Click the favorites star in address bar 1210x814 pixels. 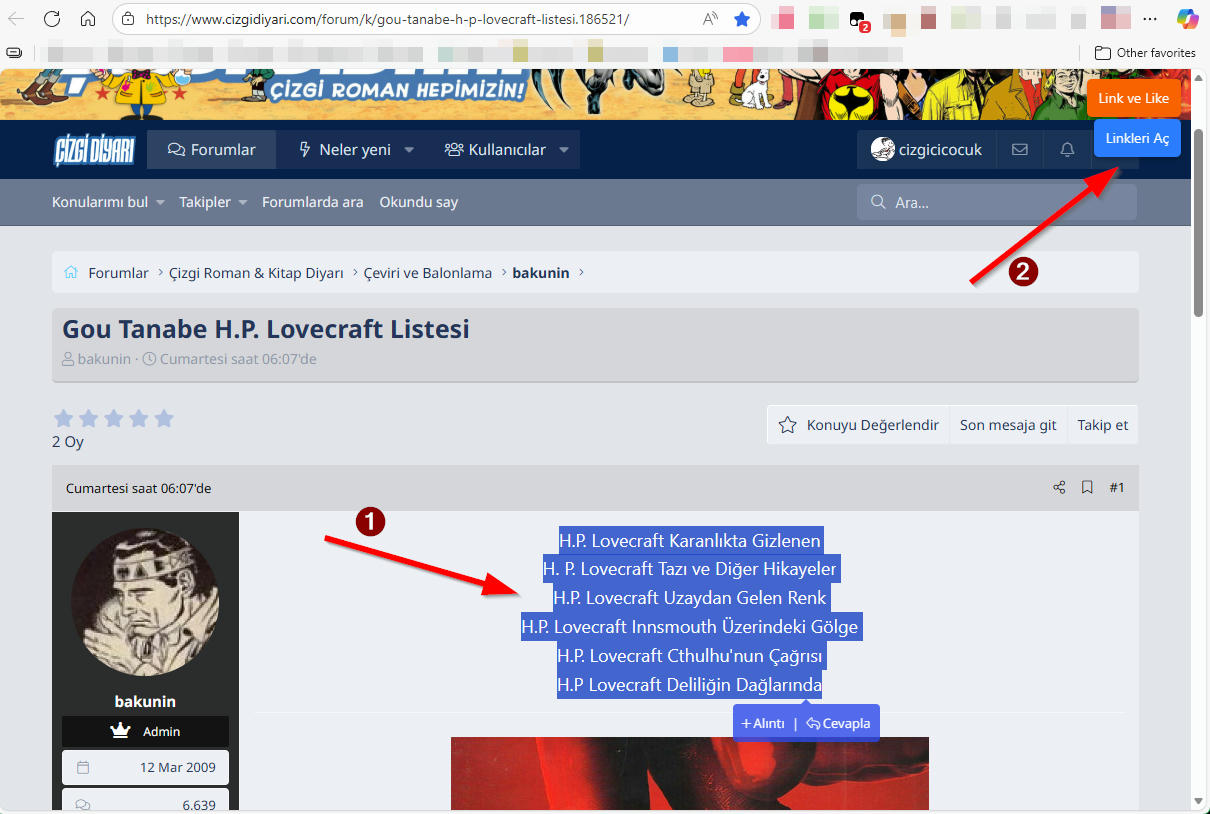point(741,19)
